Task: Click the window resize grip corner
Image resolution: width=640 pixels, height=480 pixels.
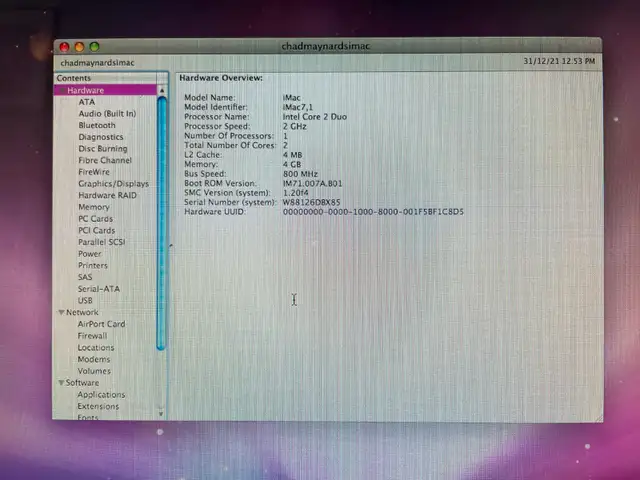Action: [598, 418]
